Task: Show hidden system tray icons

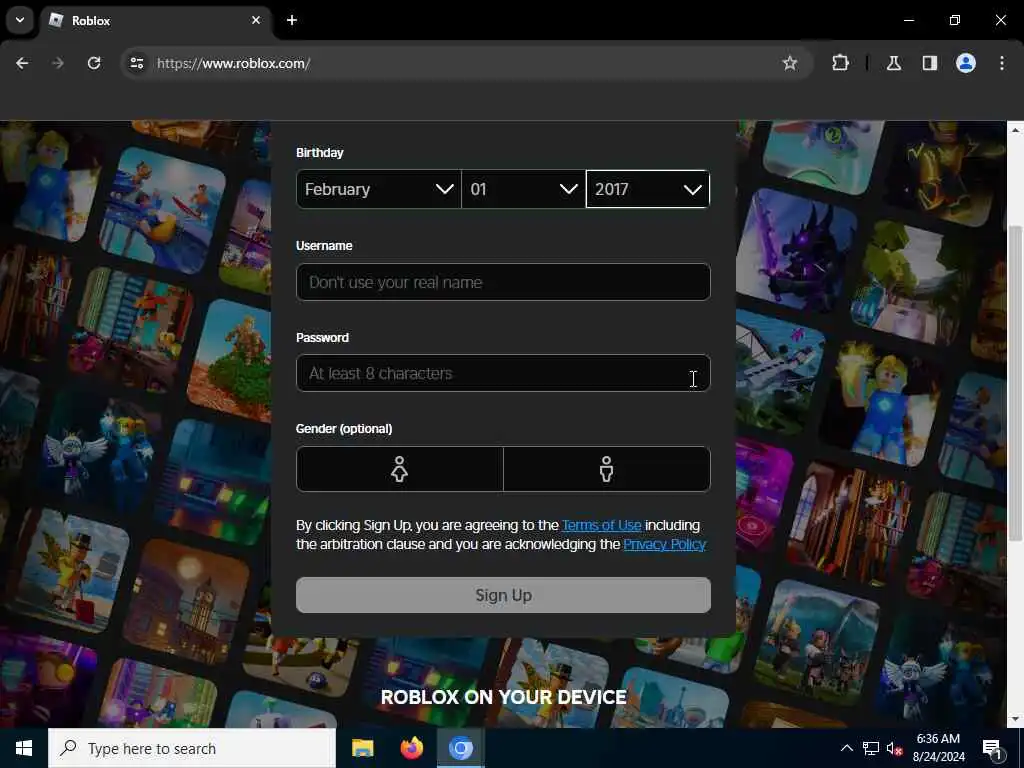Action: point(846,748)
